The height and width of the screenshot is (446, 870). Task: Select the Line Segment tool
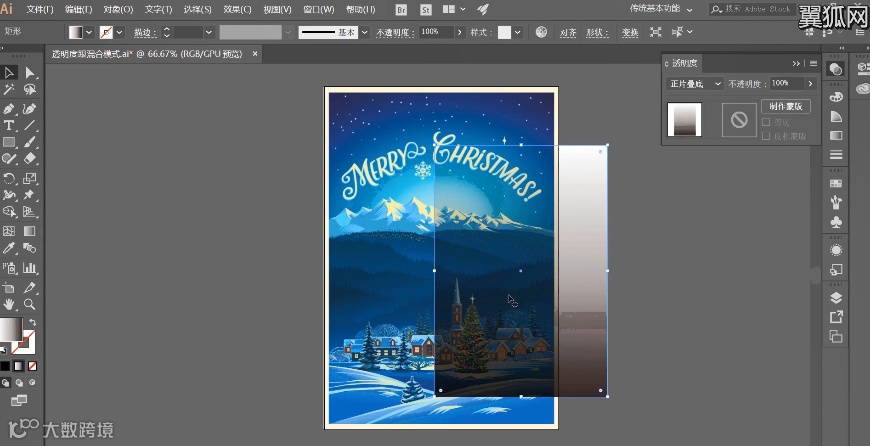coord(30,125)
